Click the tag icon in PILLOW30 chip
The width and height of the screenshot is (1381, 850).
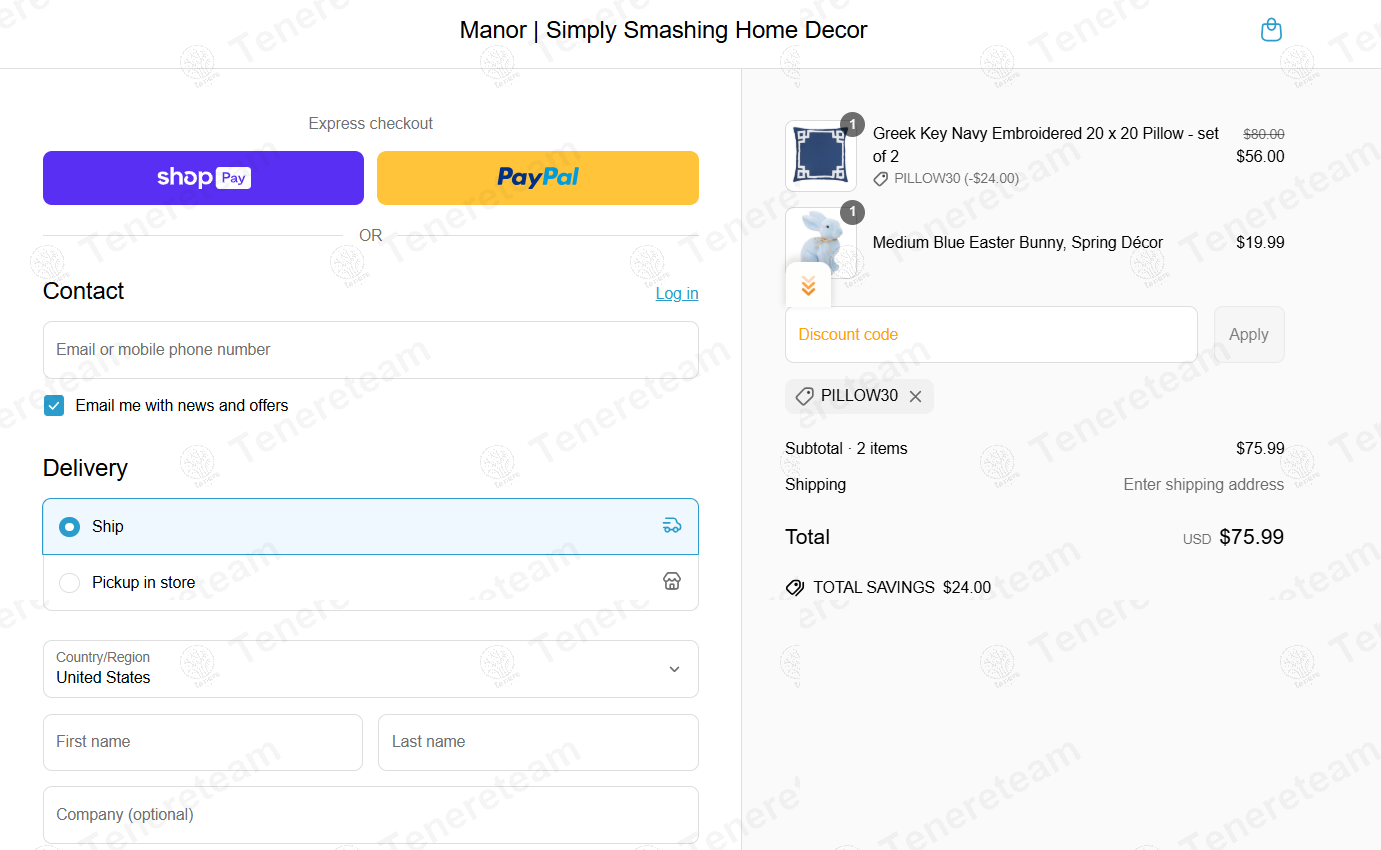tap(804, 397)
